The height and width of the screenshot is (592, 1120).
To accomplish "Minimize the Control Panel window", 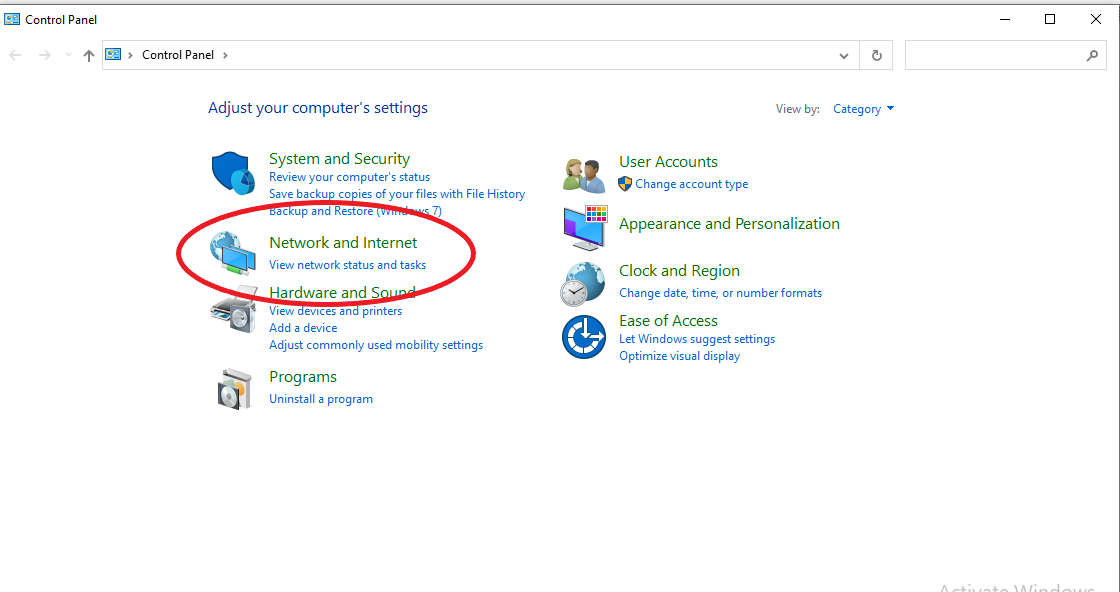I will click(1005, 19).
